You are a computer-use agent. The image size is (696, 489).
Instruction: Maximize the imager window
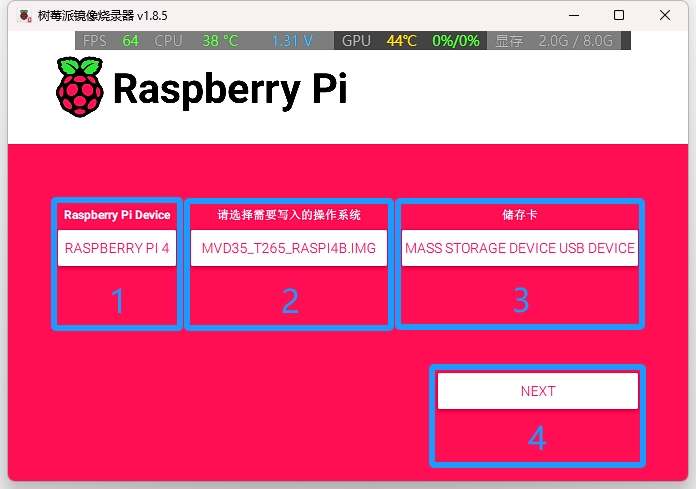click(619, 16)
